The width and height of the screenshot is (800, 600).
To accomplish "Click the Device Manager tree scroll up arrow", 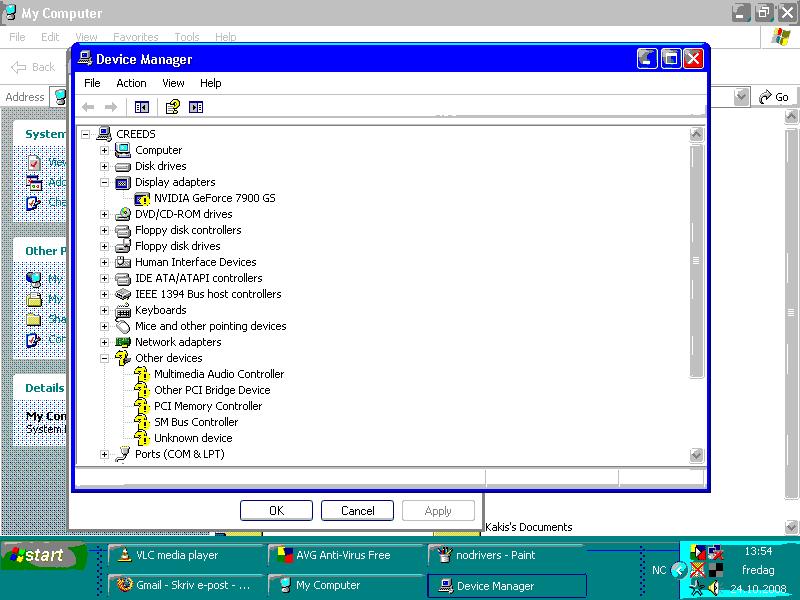I will [x=696, y=135].
